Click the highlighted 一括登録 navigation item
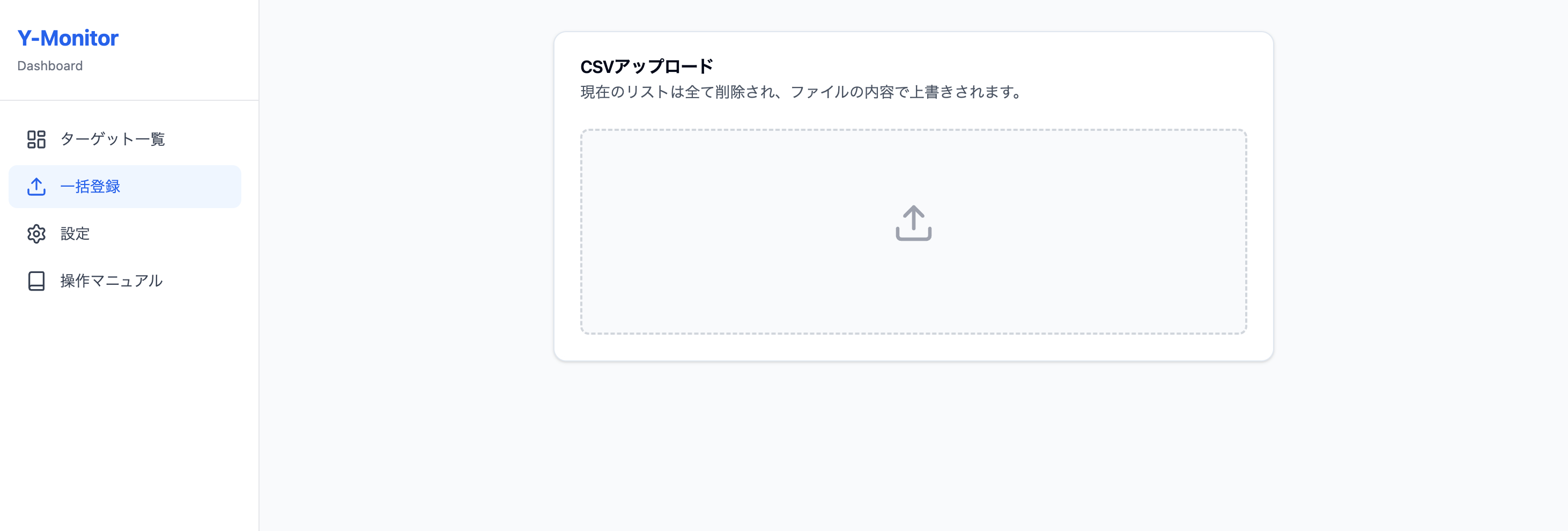1568x531 pixels. pos(91,187)
